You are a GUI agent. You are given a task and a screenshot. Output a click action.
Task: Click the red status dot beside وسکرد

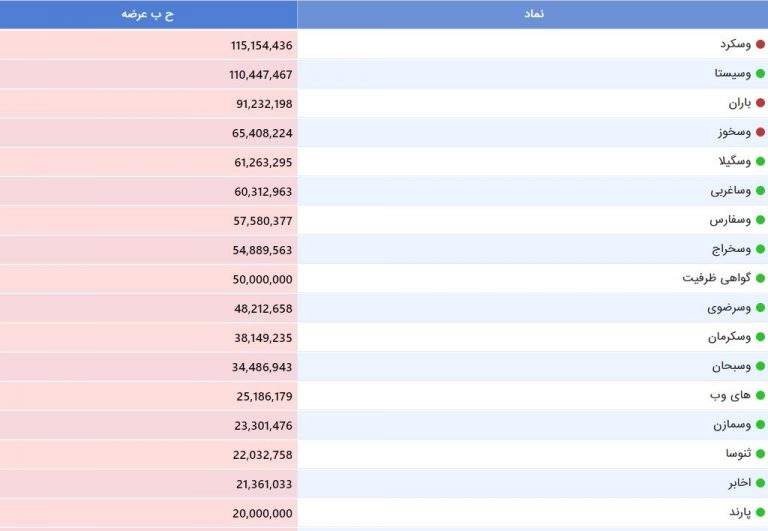tap(760, 45)
